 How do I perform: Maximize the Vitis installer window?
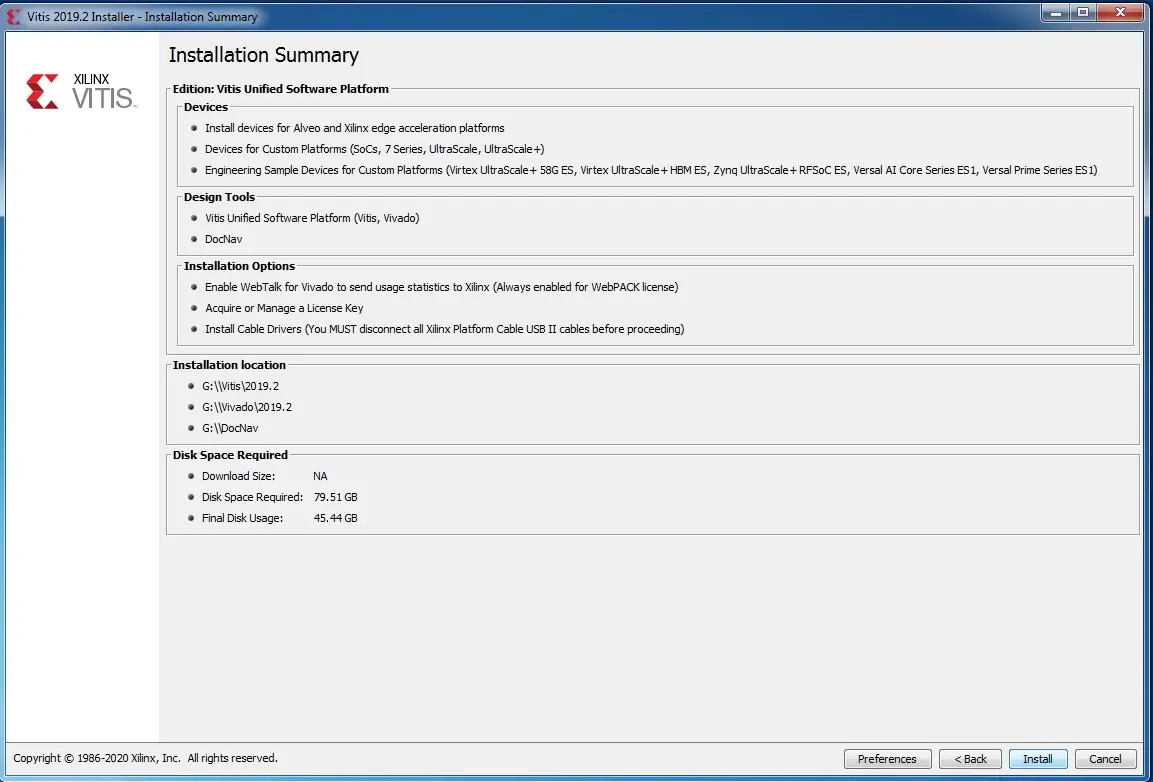click(x=1083, y=12)
